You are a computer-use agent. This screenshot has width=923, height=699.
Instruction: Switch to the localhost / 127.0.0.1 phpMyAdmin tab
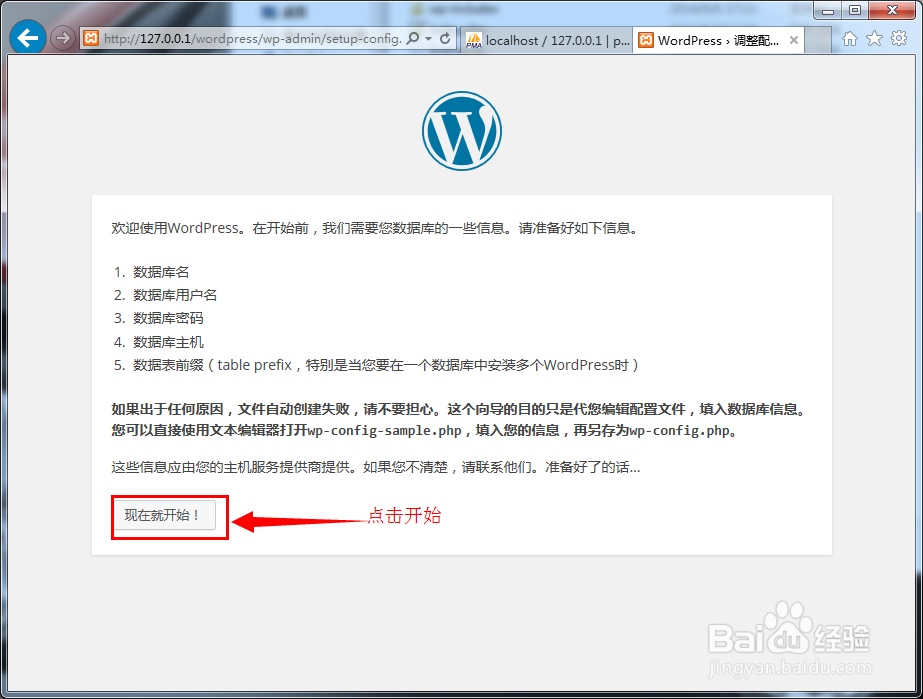(x=547, y=40)
